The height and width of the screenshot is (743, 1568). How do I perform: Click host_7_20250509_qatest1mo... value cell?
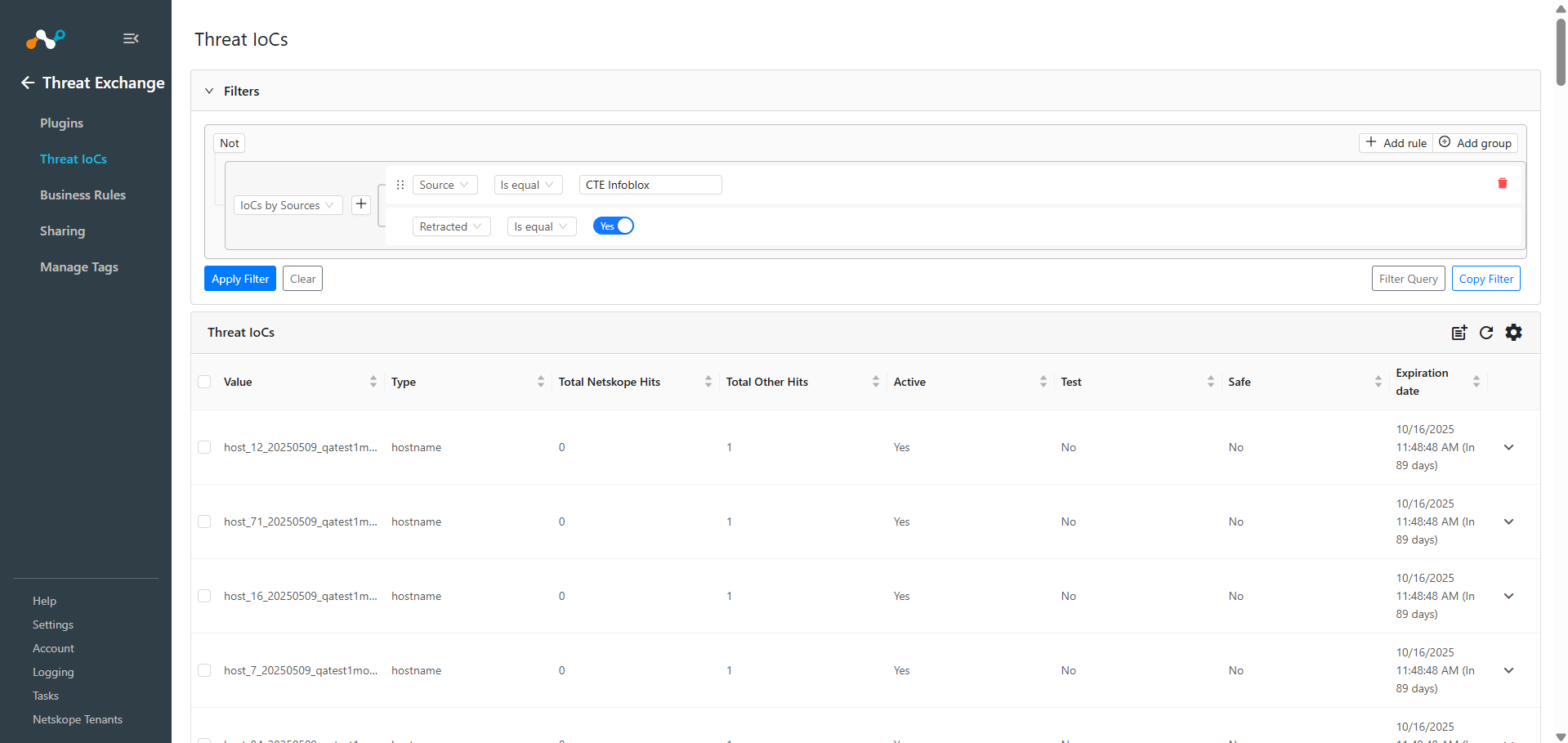pos(301,670)
